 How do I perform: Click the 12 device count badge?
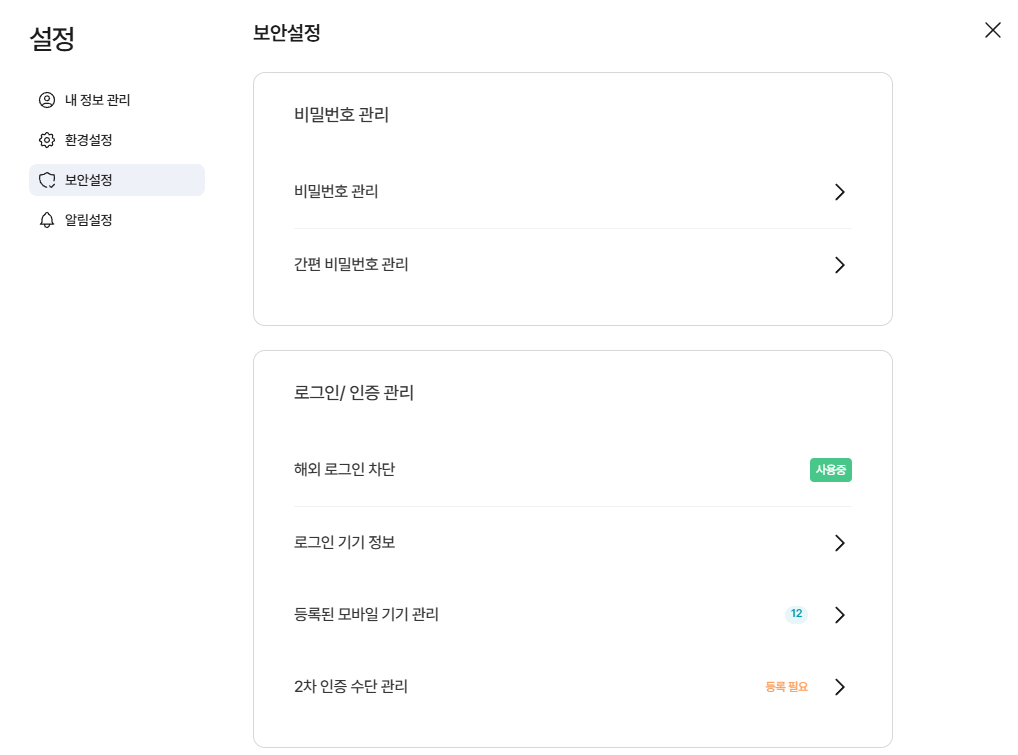(x=796, y=614)
